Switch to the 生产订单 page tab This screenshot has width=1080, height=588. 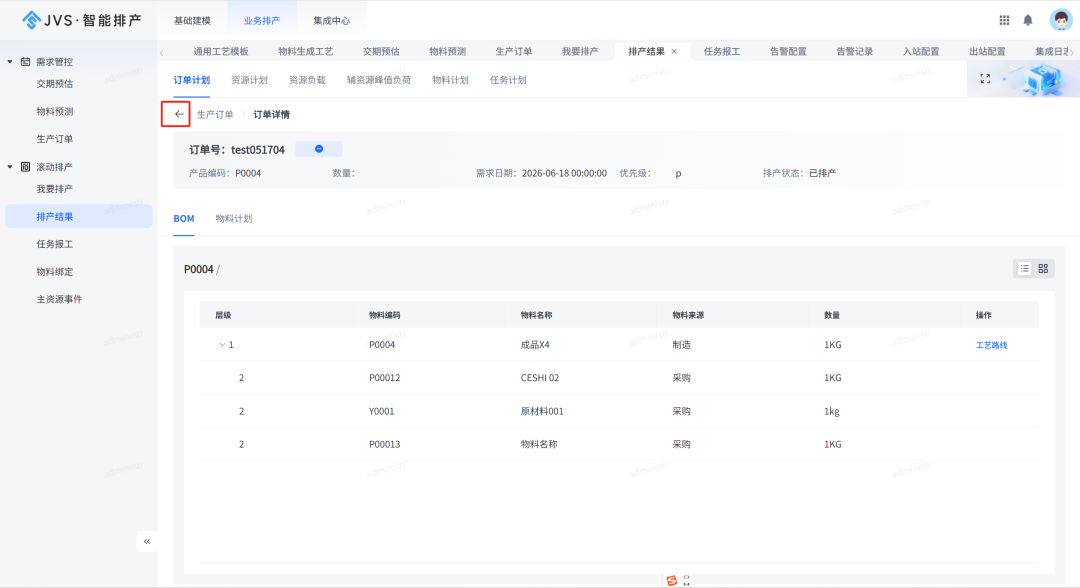(513, 51)
